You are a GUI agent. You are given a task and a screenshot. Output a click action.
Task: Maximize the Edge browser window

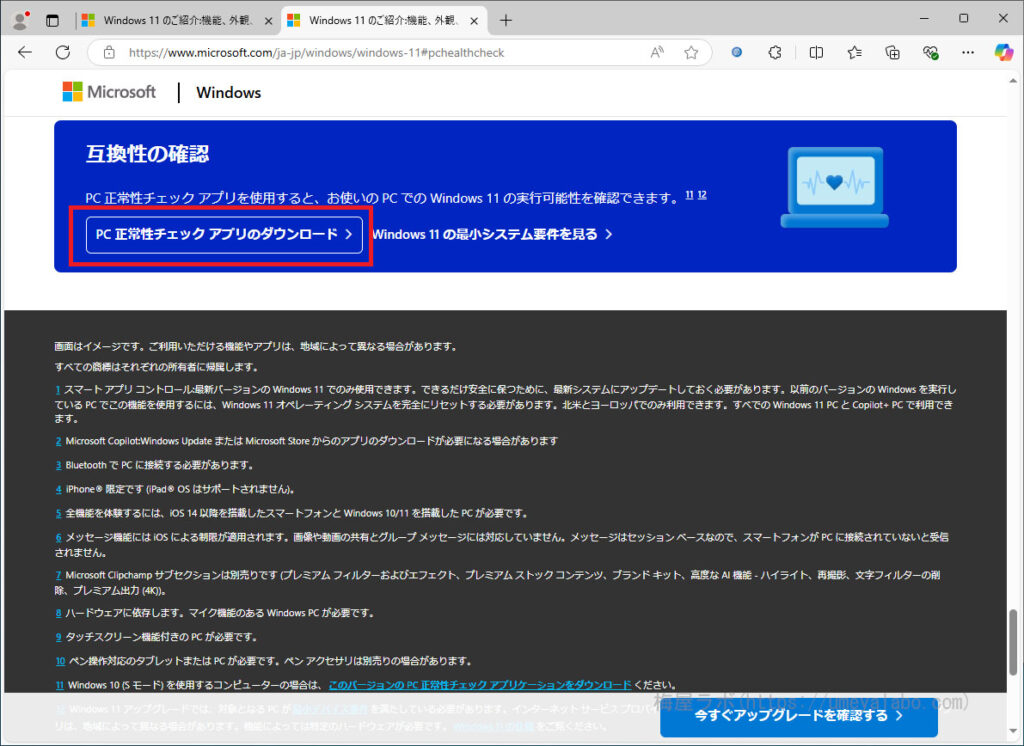click(x=963, y=19)
